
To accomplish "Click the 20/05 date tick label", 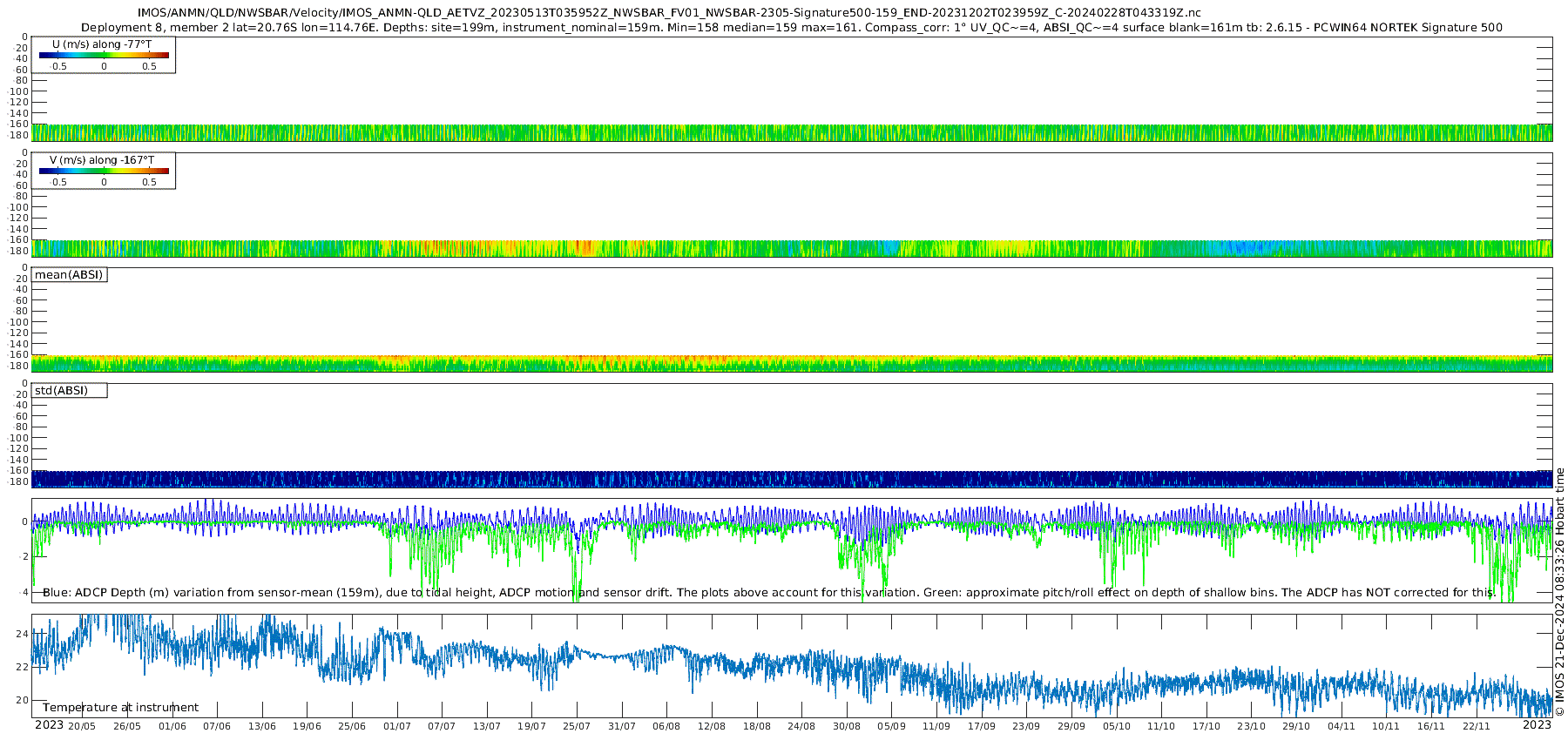I will tap(82, 726).
